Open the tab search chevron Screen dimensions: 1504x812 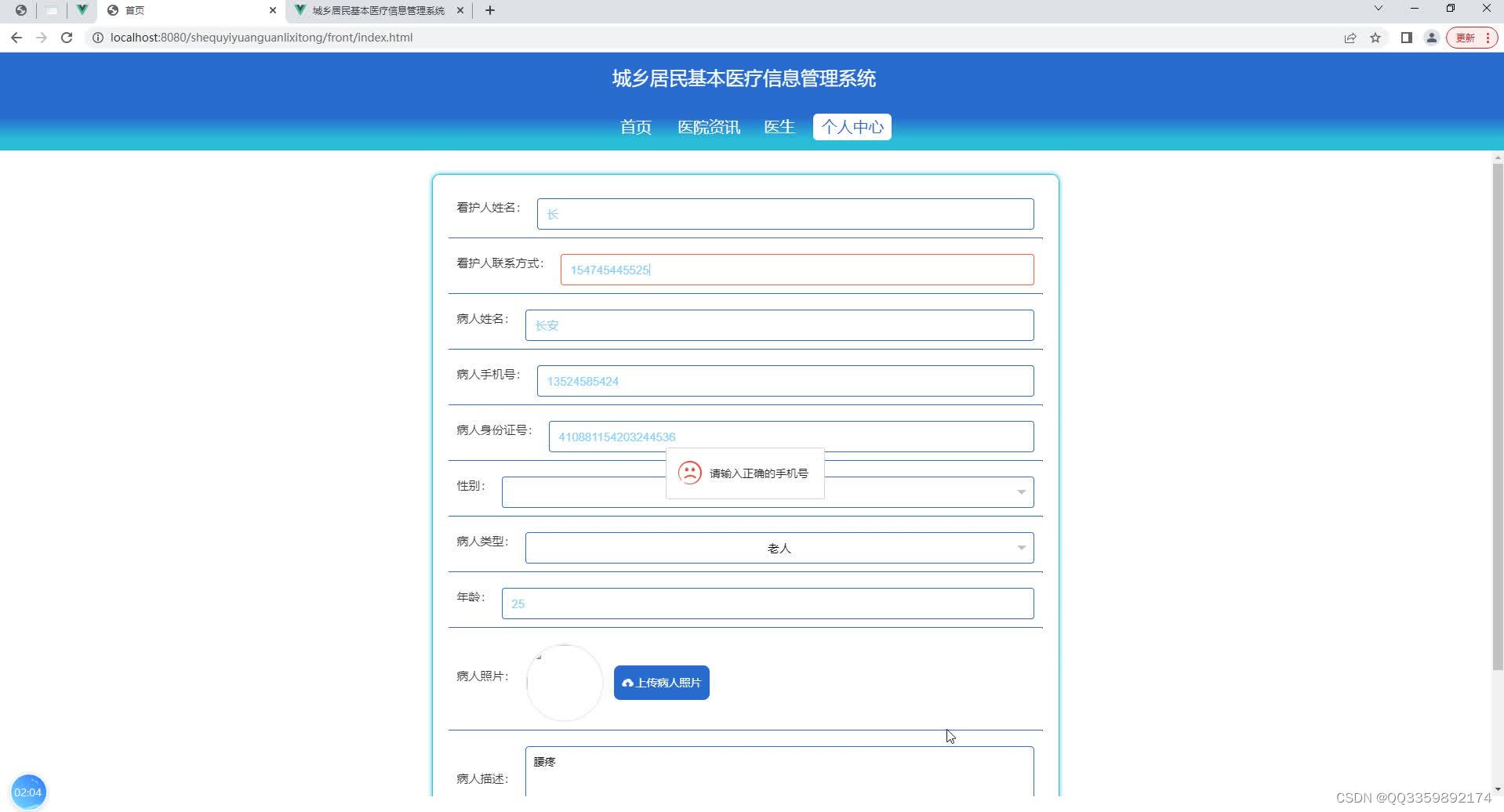point(1378,9)
